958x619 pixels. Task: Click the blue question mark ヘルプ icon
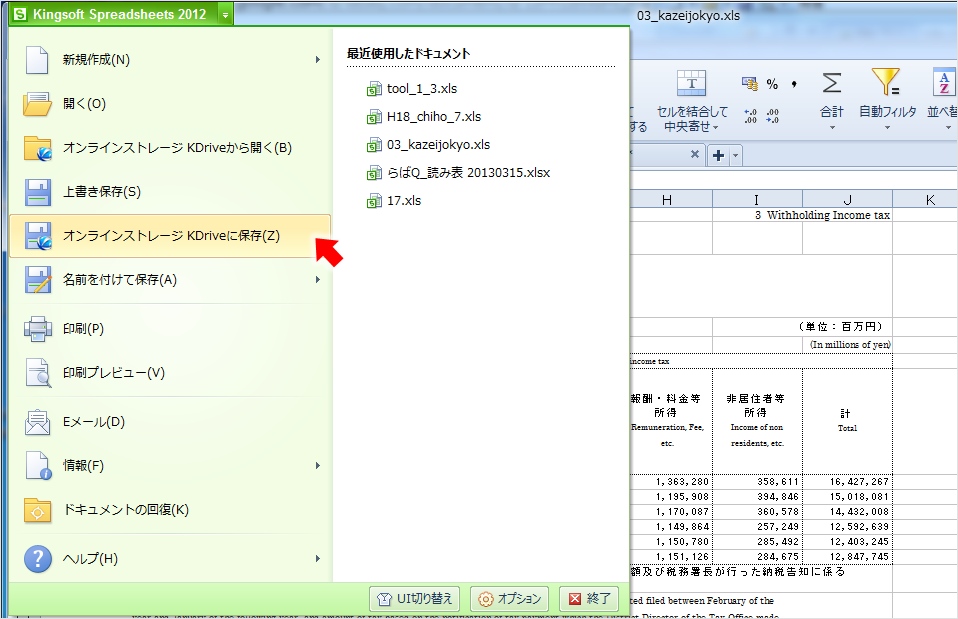[38, 559]
